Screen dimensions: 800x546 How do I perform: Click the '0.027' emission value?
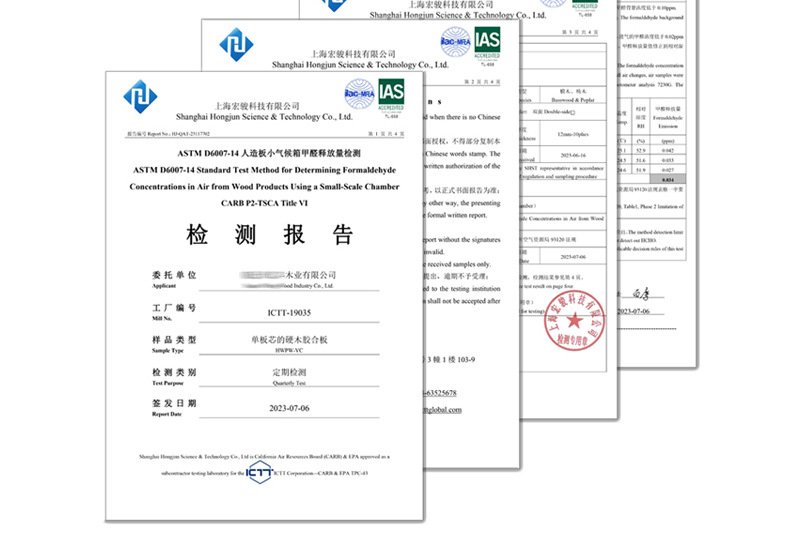click(668, 170)
